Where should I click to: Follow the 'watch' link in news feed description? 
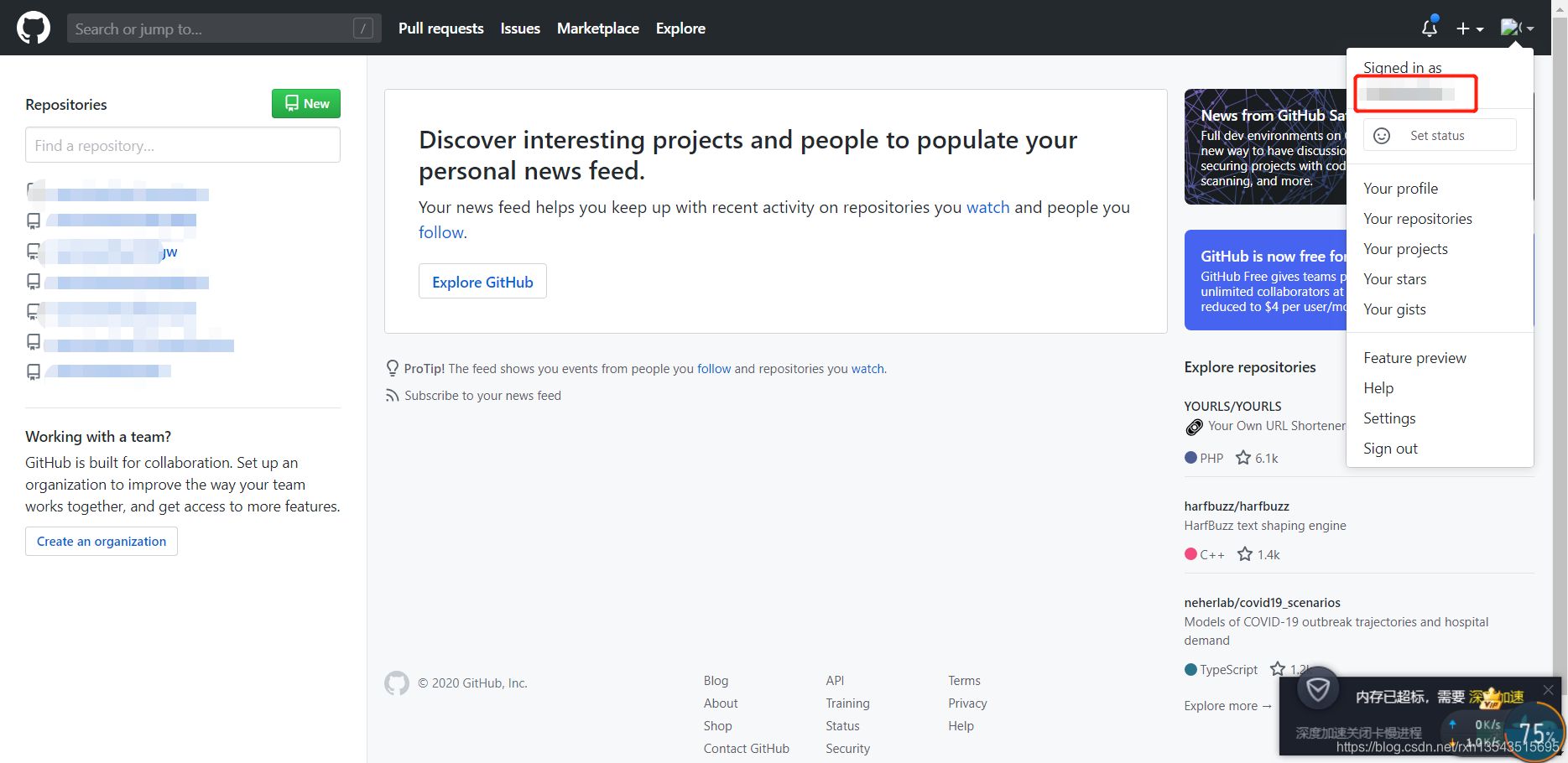coord(988,207)
